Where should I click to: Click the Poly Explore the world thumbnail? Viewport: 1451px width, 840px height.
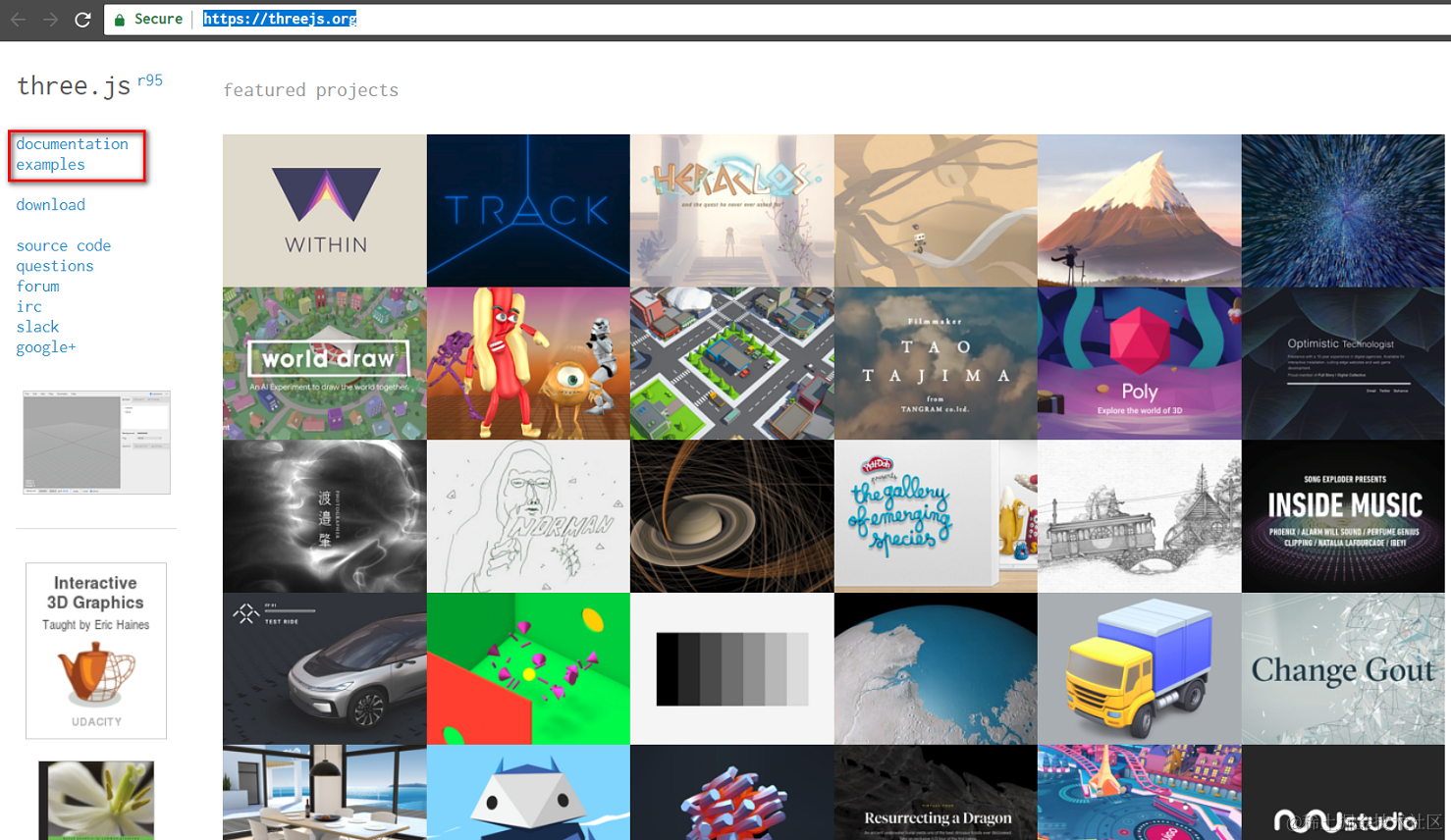pos(1138,362)
